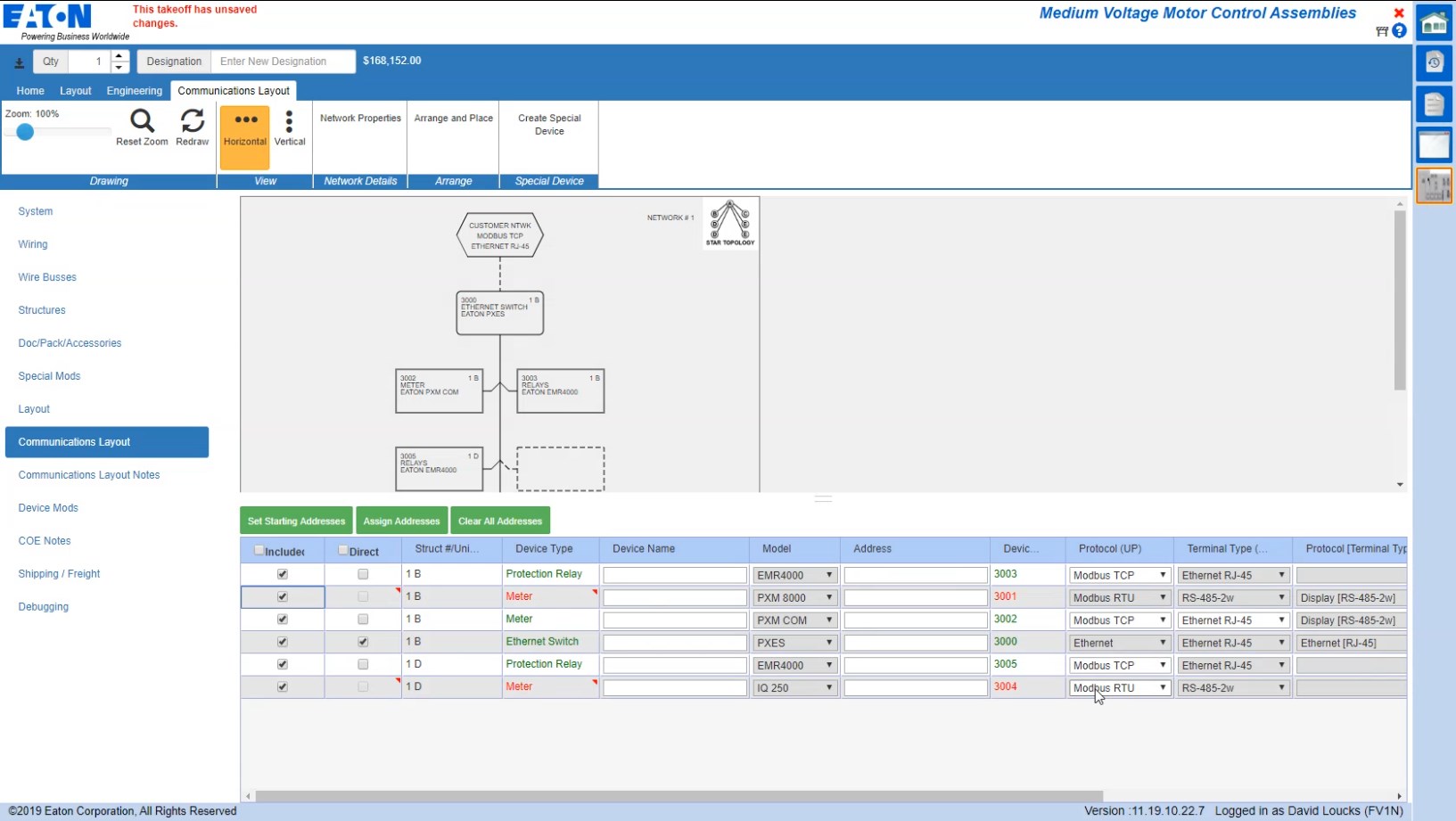
Task: Click the blue help question mark icon
Action: 1399,31
